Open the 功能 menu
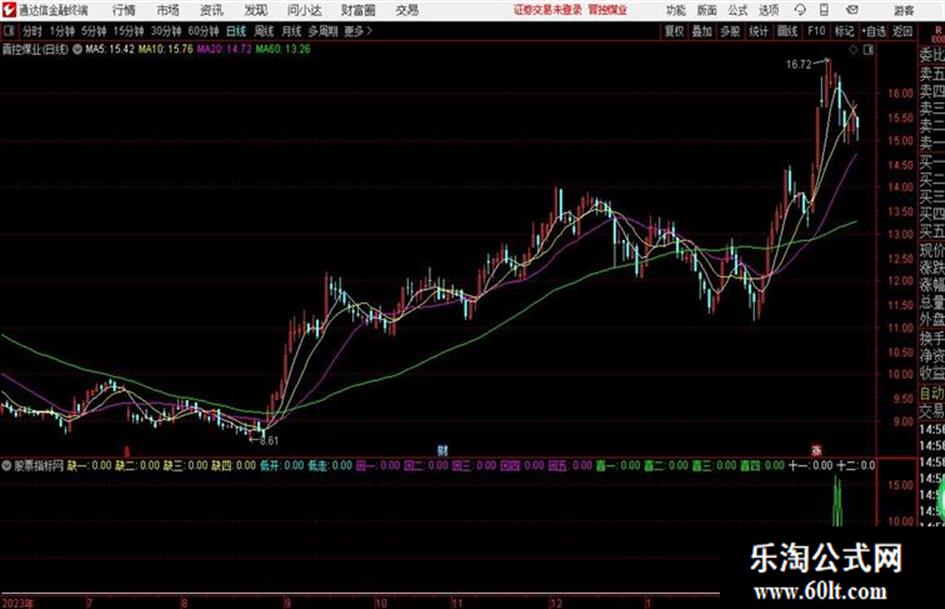 pos(676,10)
